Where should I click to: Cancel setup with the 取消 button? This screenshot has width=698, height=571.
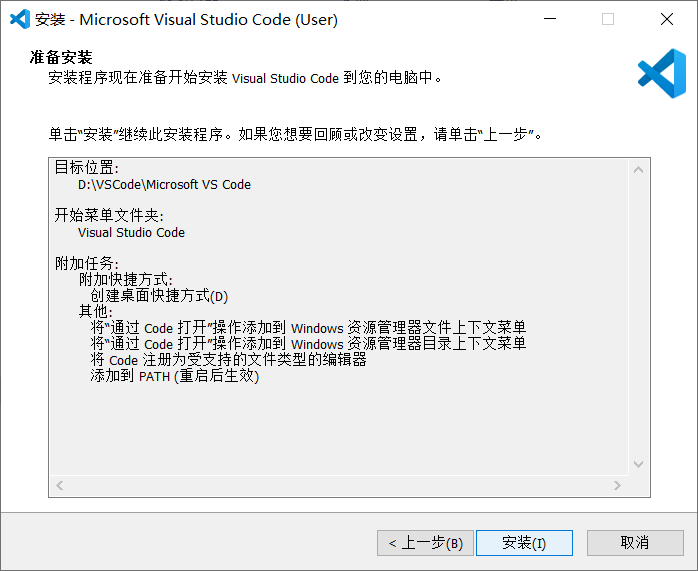click(x=635, y=543)
